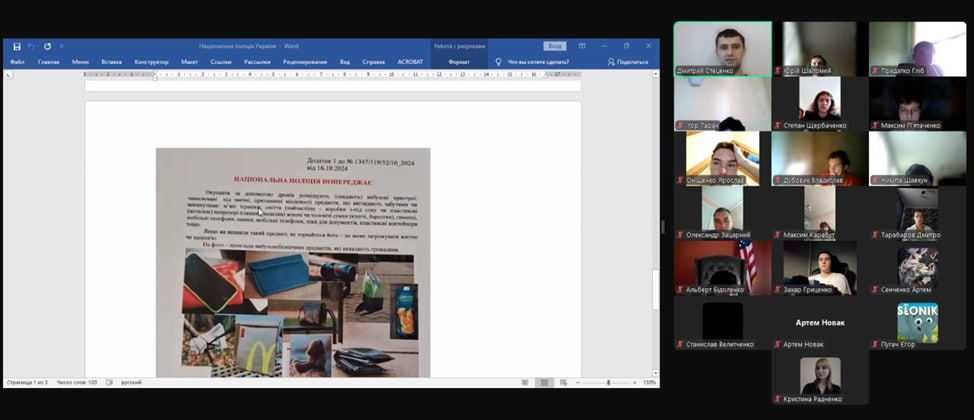Open Ribbon Display Options icon

(x=582, y=46)
